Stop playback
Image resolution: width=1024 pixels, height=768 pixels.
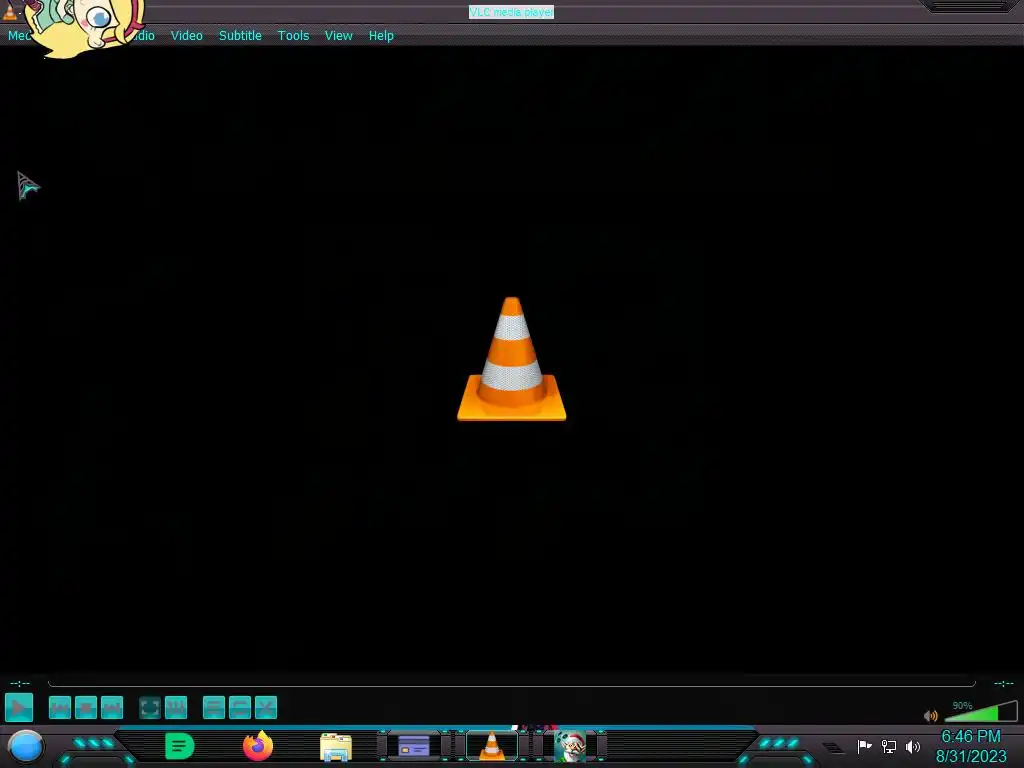(86, 708)
